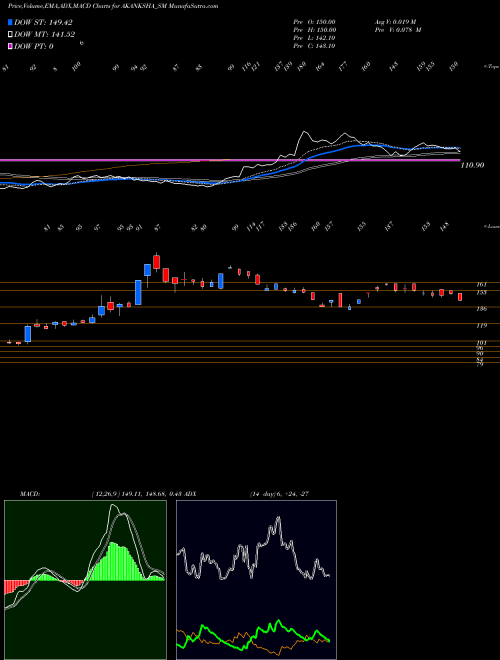
Task: Click the magenta DOW PT legend swatch
Action: point(10,46)
